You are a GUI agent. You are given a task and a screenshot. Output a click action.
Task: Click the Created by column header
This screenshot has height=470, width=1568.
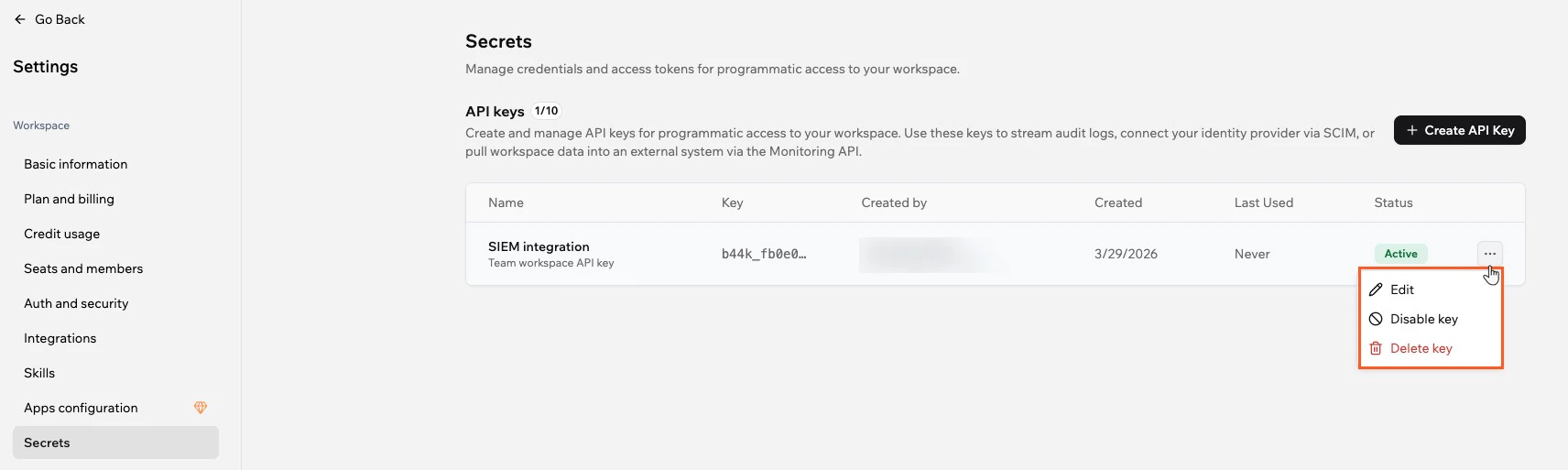coord(894,202)
